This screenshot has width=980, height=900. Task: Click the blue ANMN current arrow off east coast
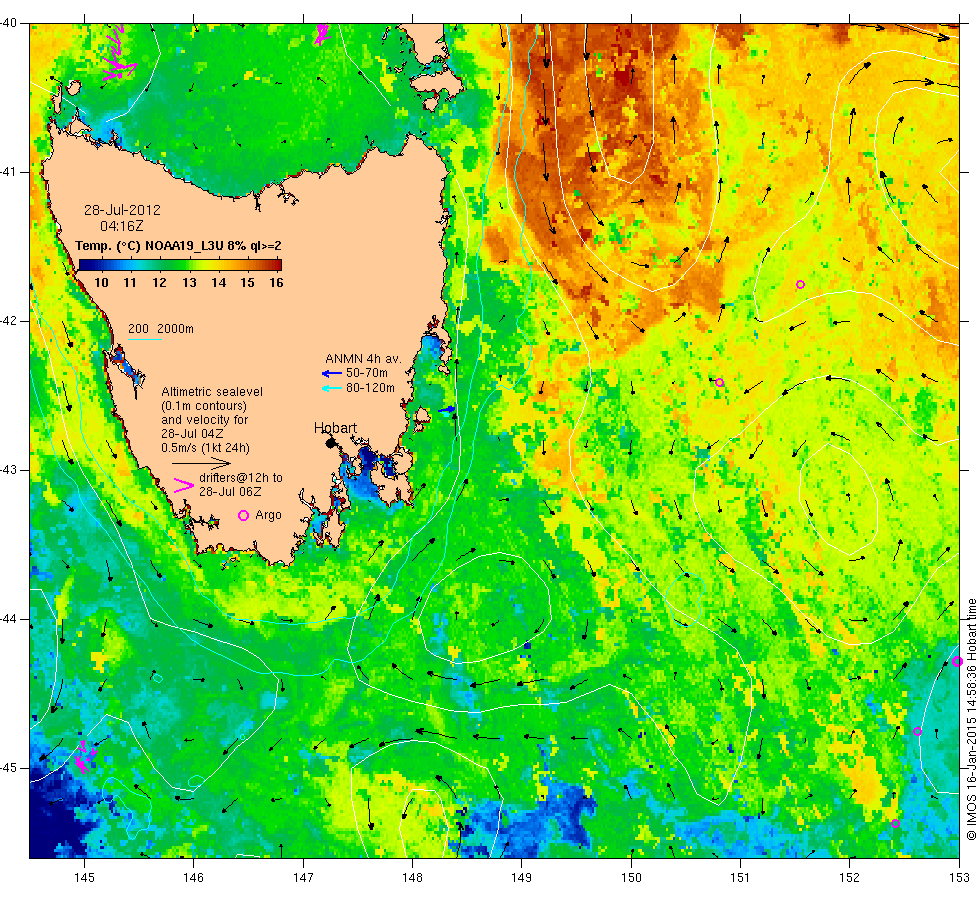point(448,409)
